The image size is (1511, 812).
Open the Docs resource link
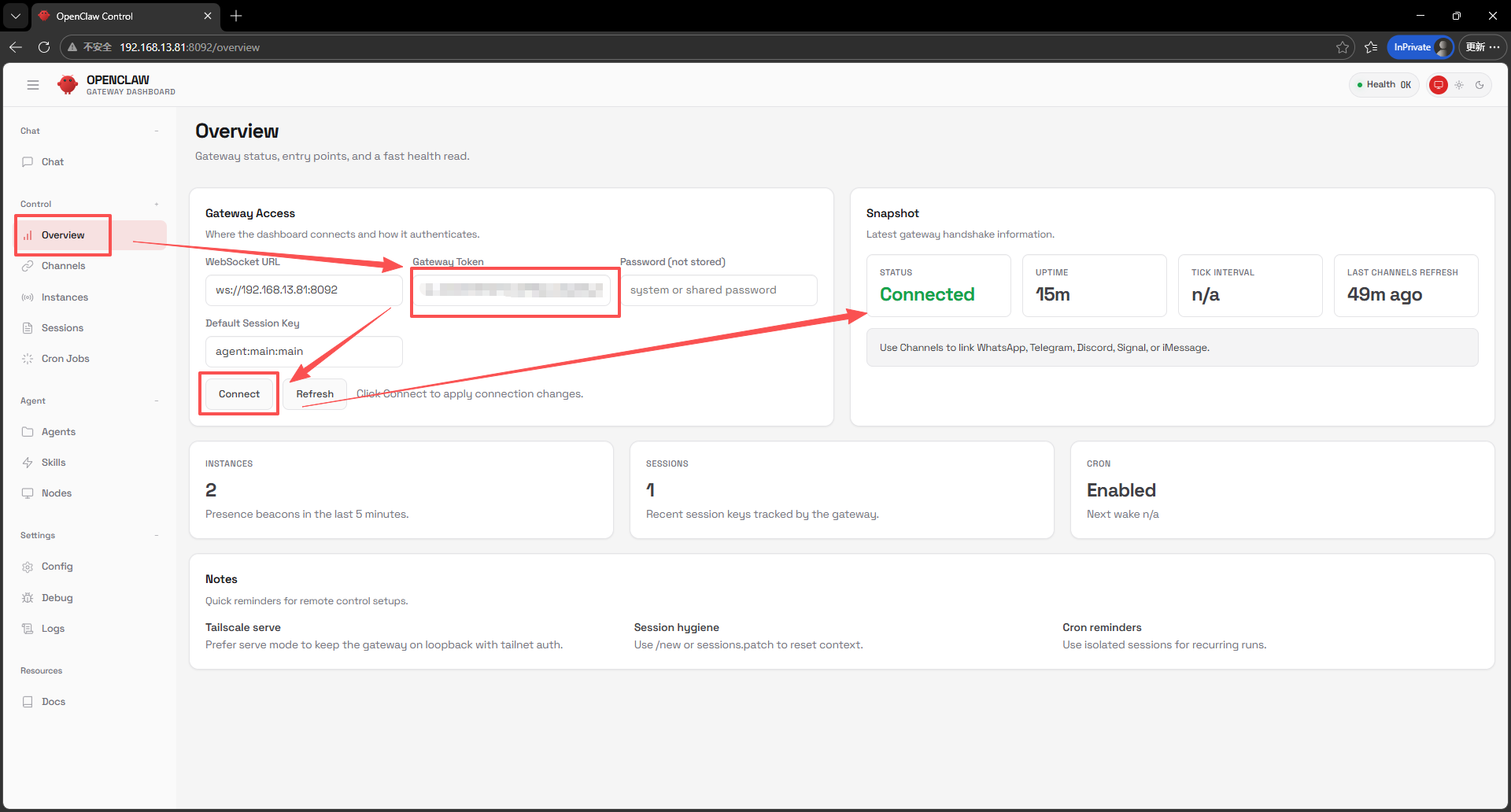[x=91, y=702]
